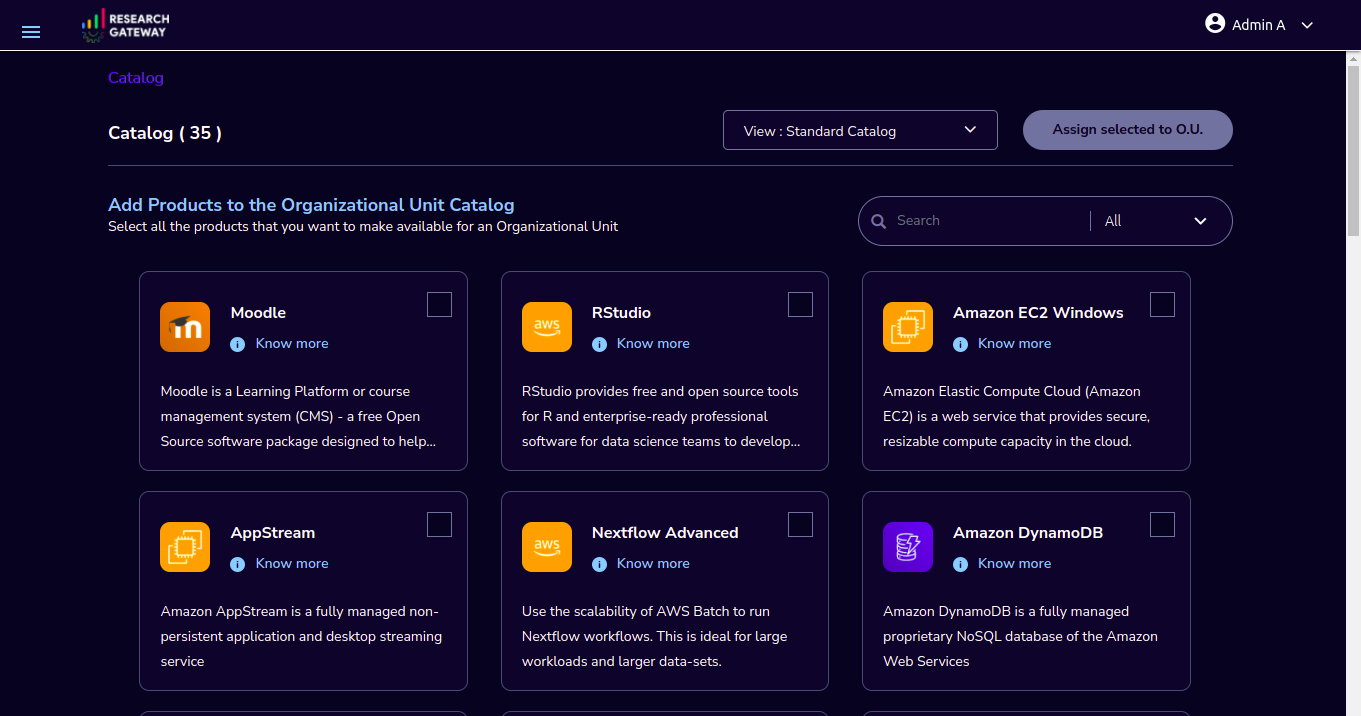This screenshot has width=1361, height=716.
Task: Open Know more for RStudio
Action: click(653, 343)
